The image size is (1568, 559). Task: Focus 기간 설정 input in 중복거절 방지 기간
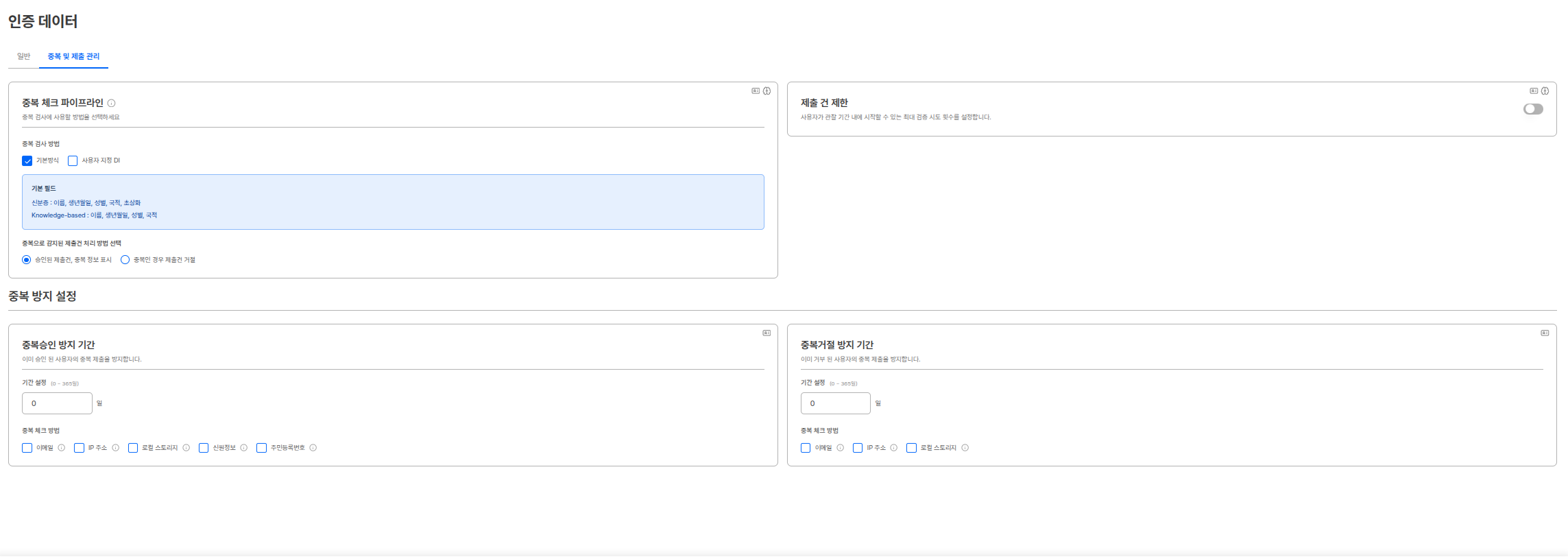coord(835,403)
